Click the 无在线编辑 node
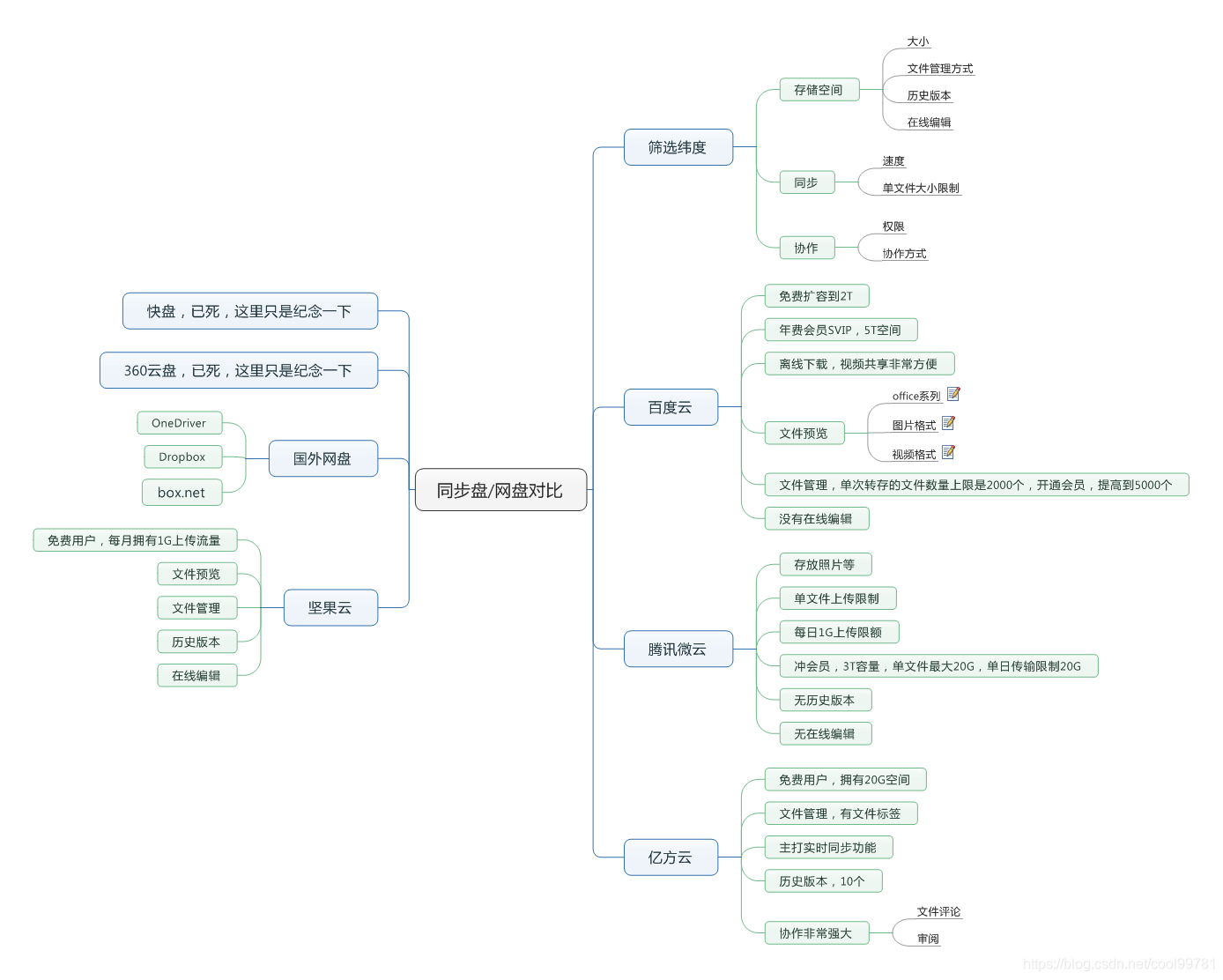The width and height of the screenshot is (1223, 980). (826, 733)
